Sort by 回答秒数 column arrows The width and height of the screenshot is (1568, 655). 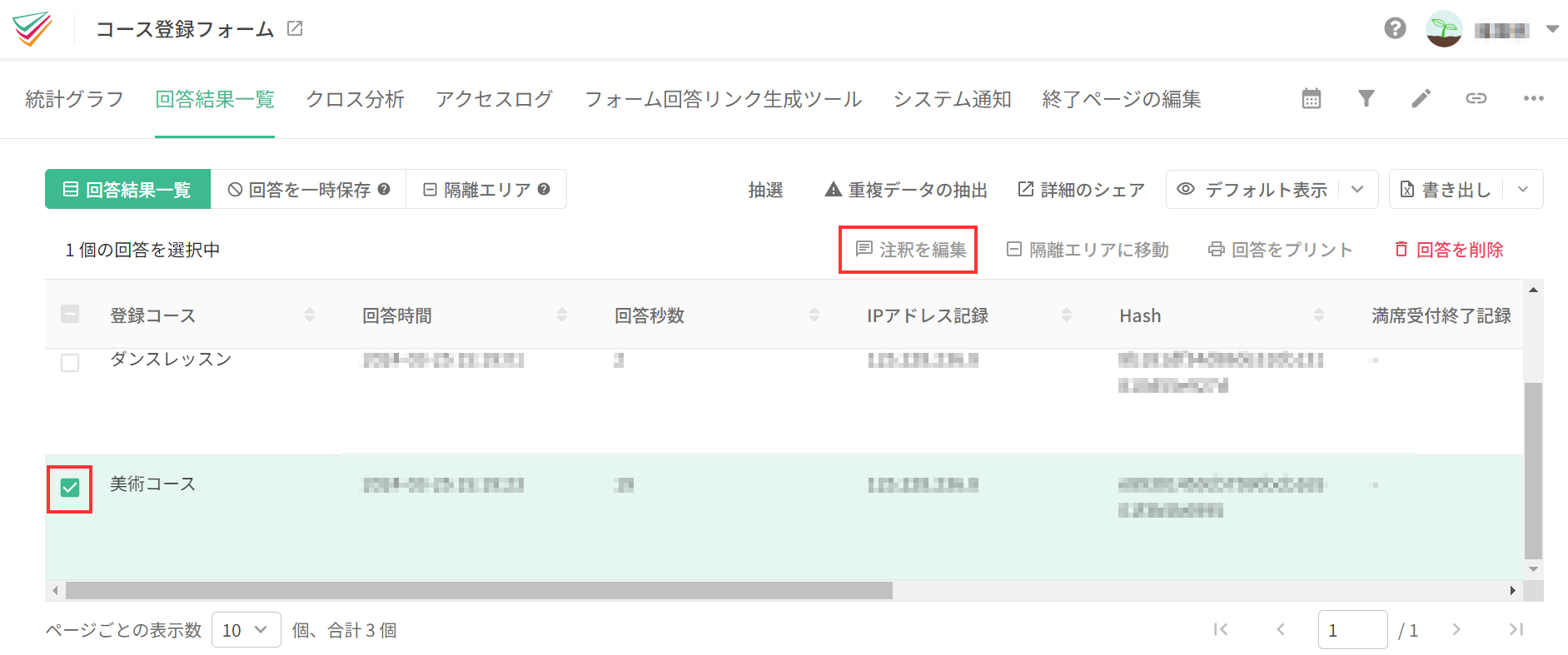pos(814,315)
